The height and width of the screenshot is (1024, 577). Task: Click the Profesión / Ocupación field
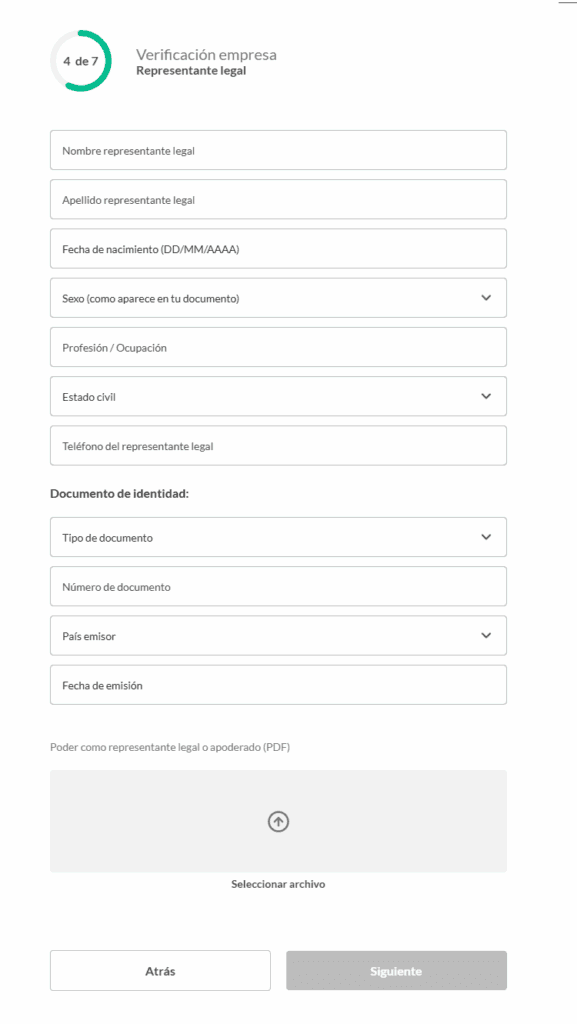278,347
